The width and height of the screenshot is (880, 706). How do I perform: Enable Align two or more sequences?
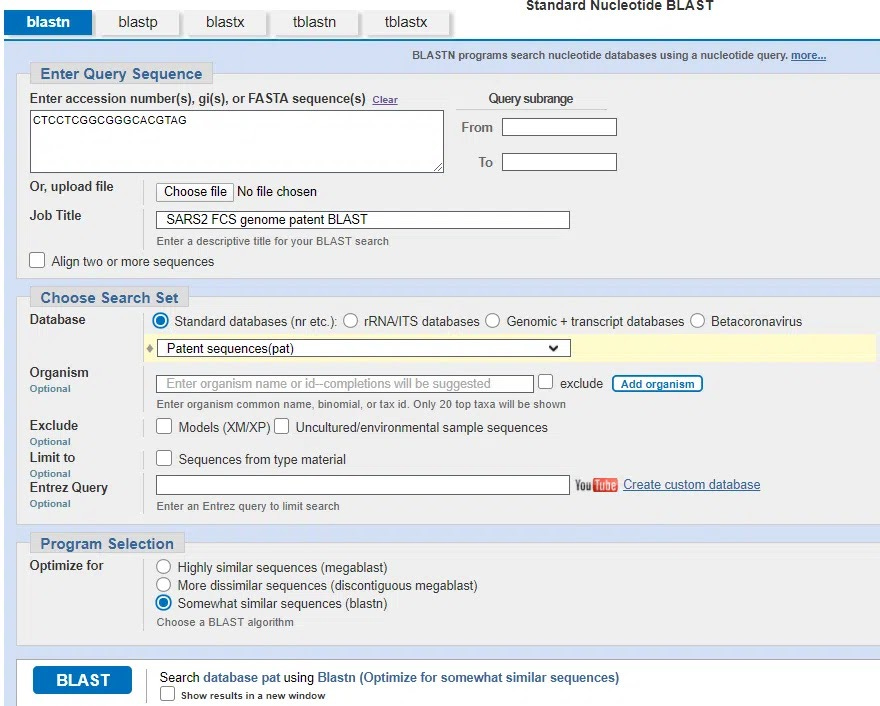tap(37, 260)
